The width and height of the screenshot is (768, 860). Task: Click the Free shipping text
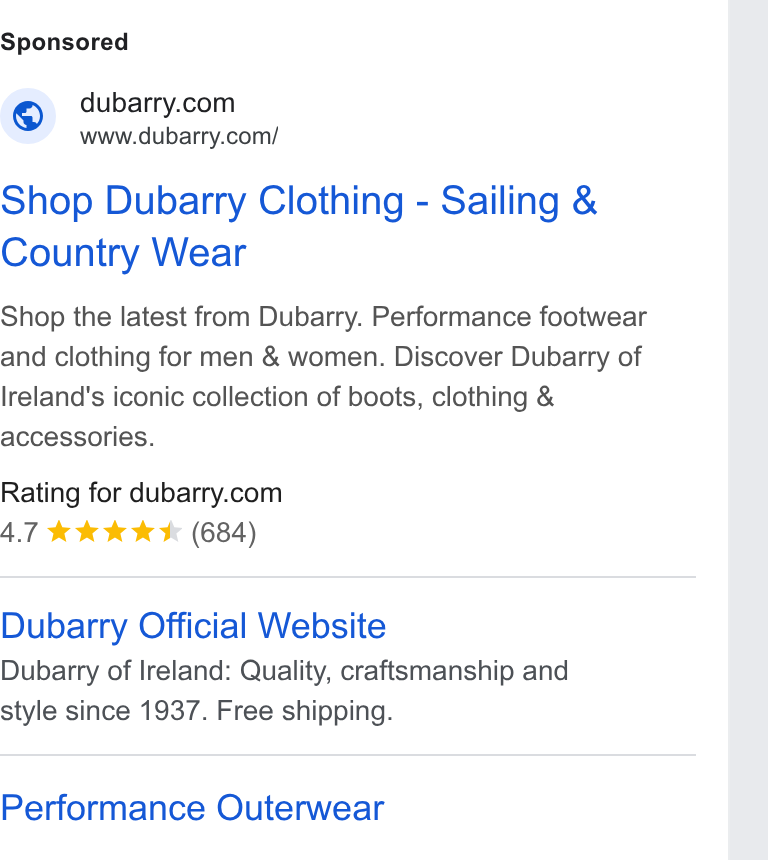pyautogui.click(x=304, y=711)
